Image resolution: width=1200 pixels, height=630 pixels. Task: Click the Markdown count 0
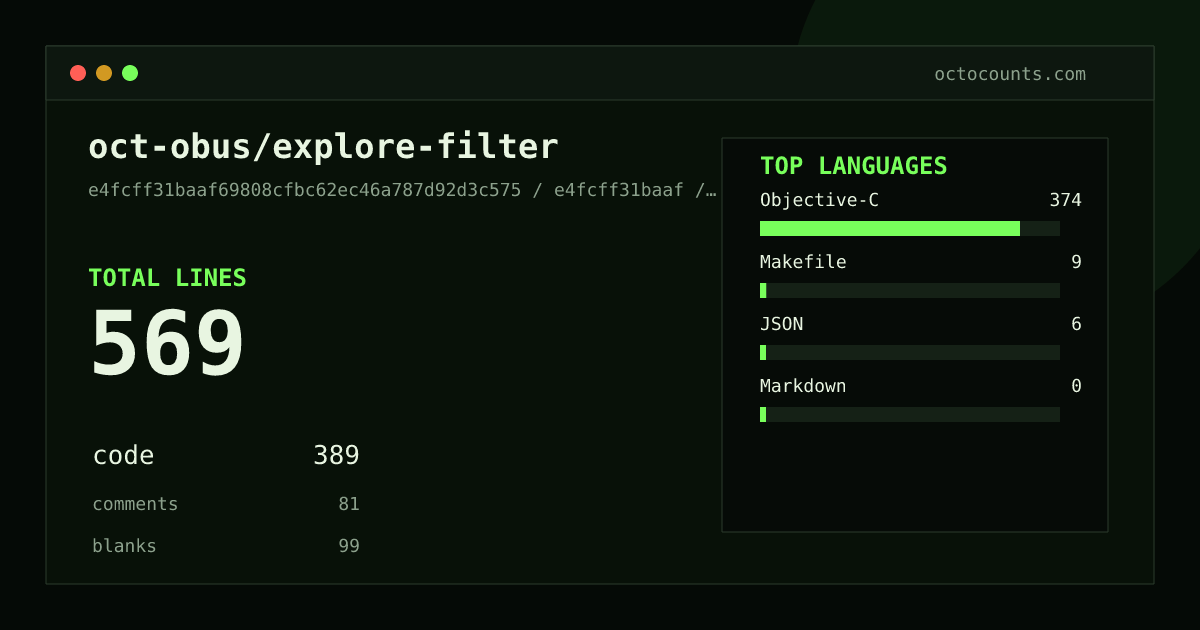click(x=1076, y=386)
